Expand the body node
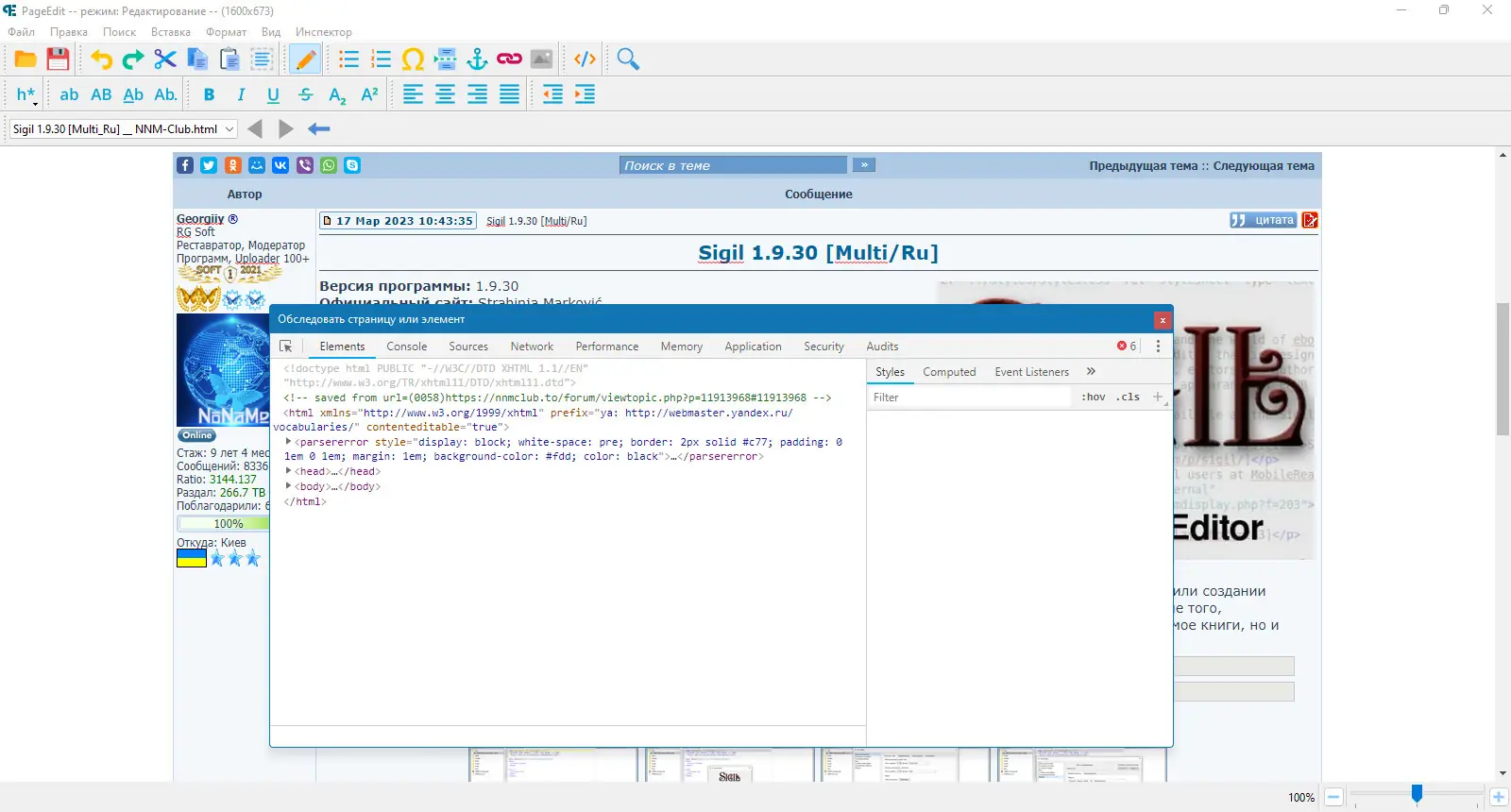The height and width of the screenshot is (812, 1511). click(288, 486)
